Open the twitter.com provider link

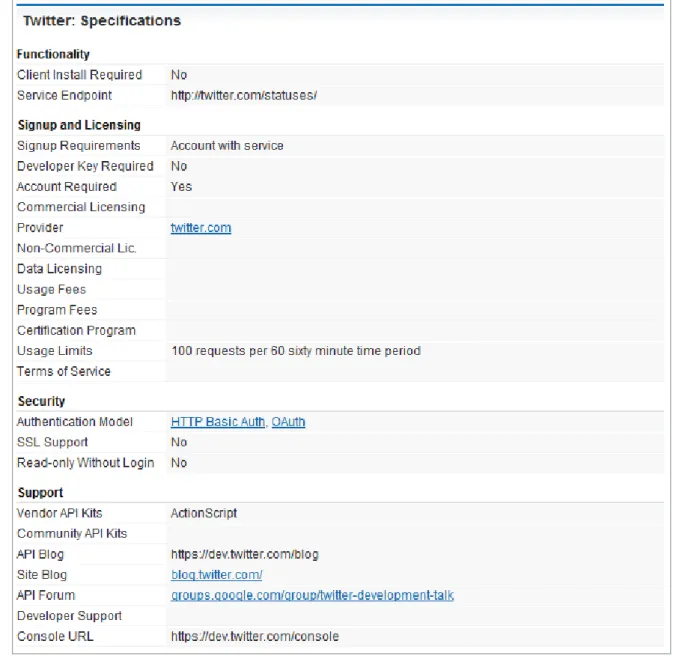(201, 228)
